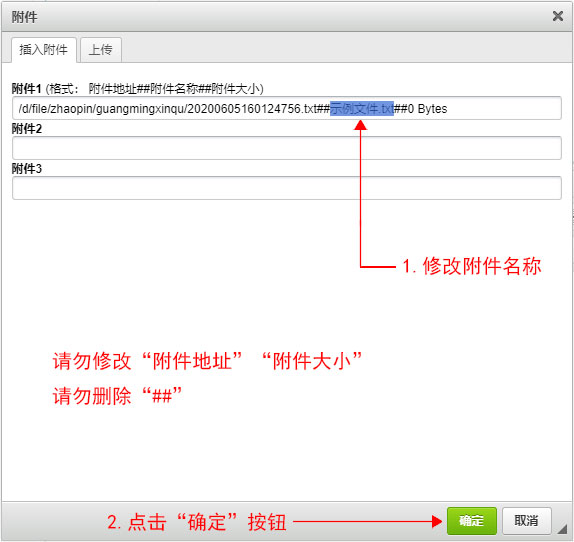This screenshot has height=542, width=574.
Task: Select the 插入附件 tab
Action: coord(44,50)
